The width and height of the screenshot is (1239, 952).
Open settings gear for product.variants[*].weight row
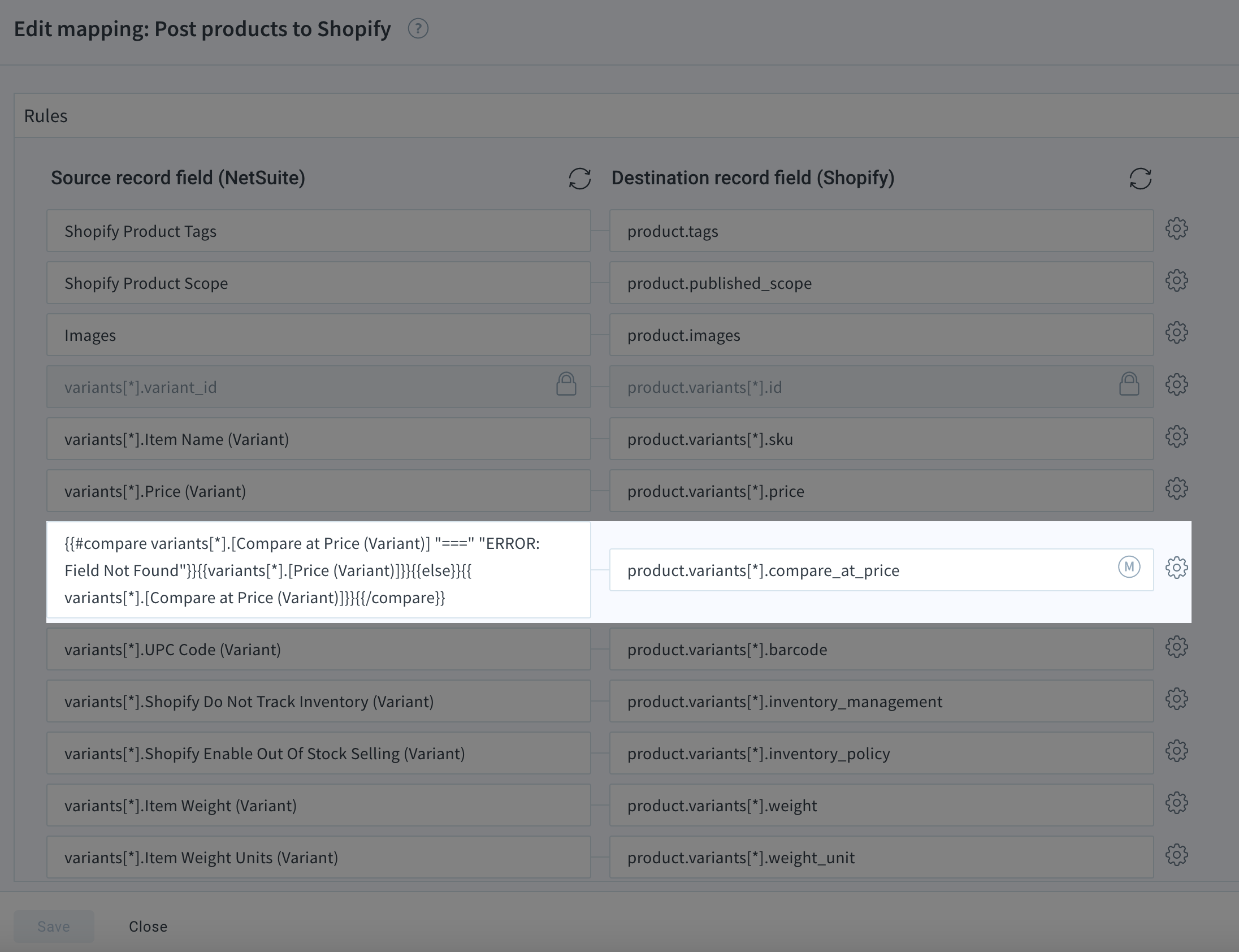click(1177, 803)
